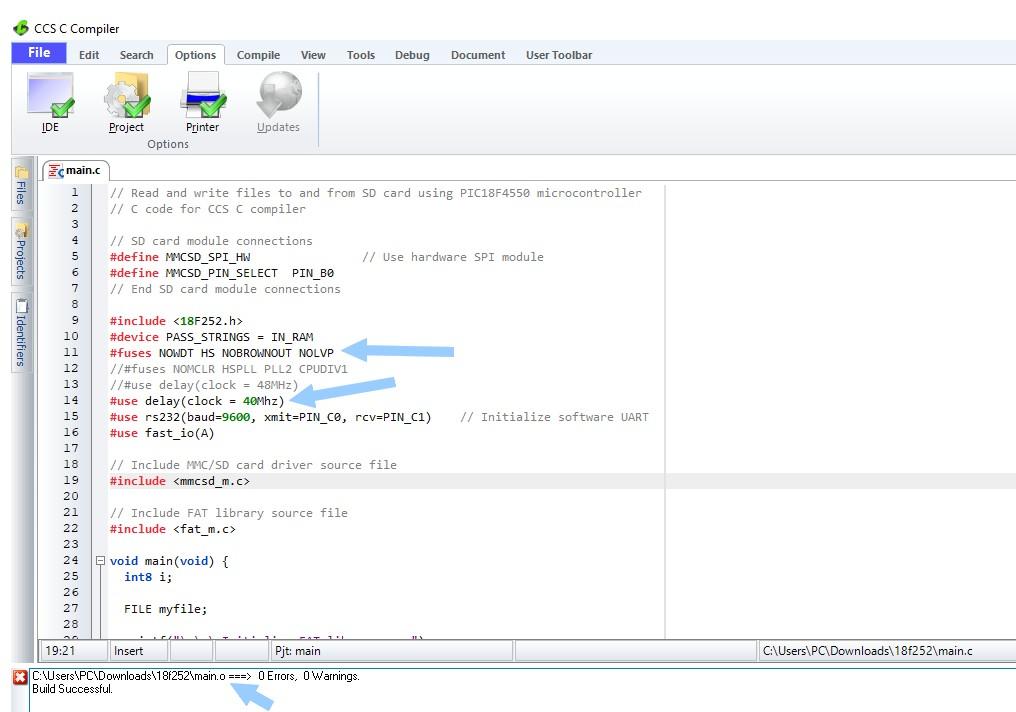Select the main.c editor tab

[x=76, y=170]
